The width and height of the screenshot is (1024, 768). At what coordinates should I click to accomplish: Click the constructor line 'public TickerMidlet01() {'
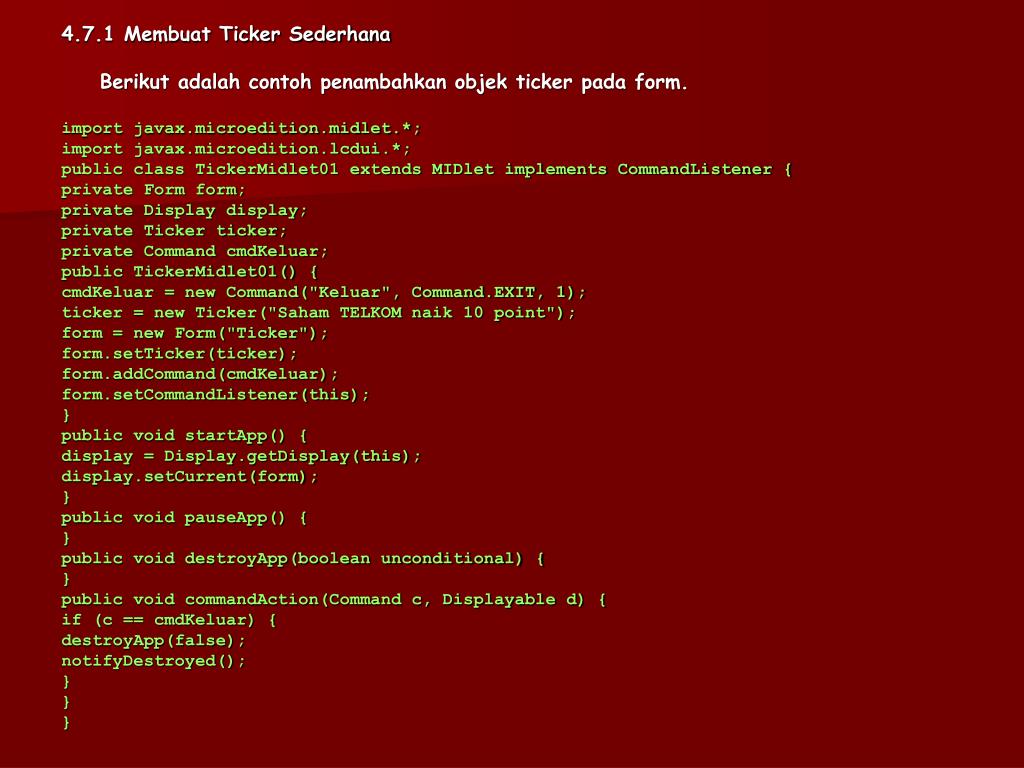tap(189, 272)
